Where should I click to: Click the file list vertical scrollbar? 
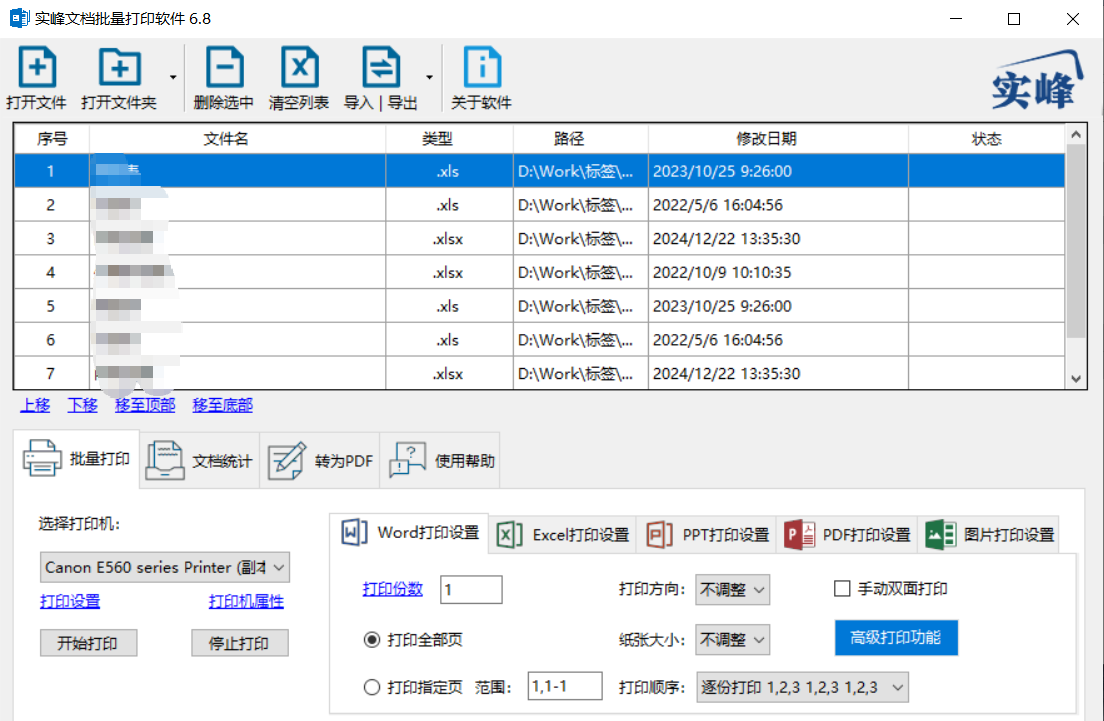pos(1076,256)
